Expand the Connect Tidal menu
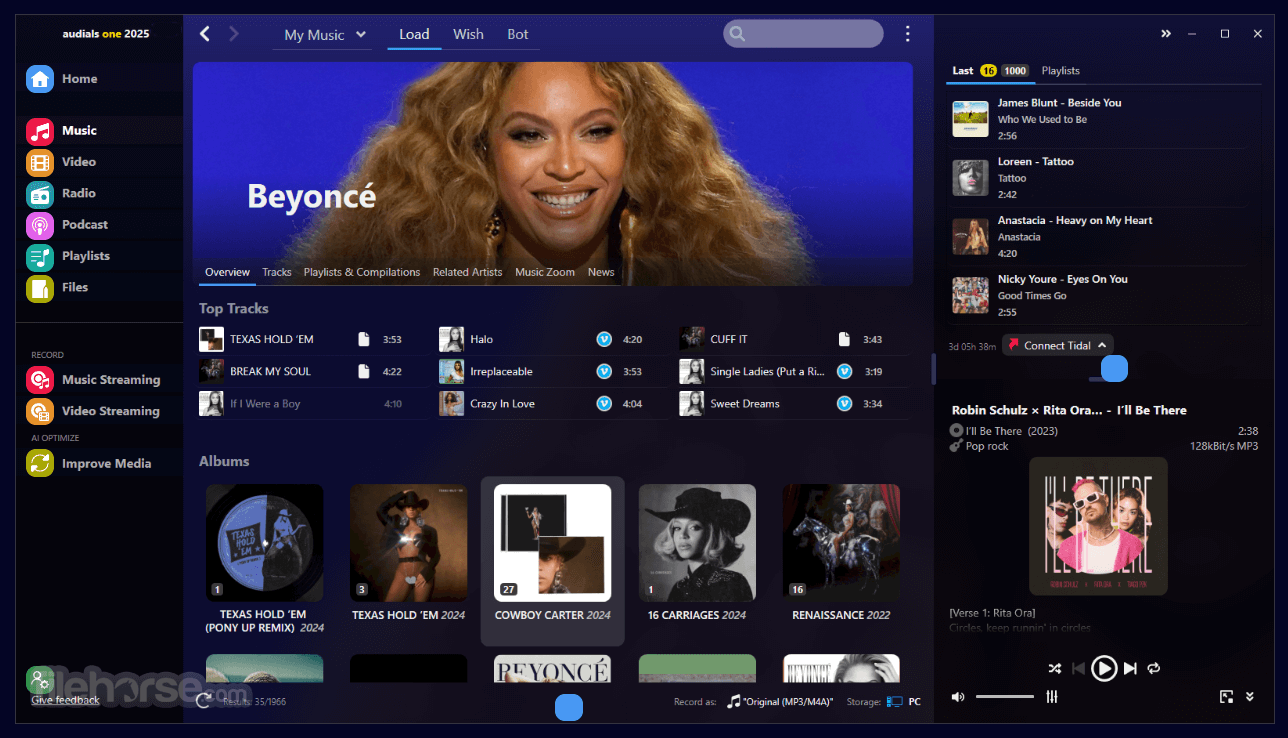Viewport: 1288px width, 738px height. pos(1058,345)
